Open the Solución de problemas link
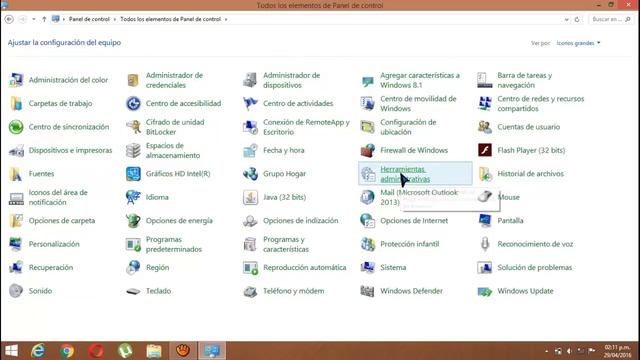Image resolution: width=640 pixels, height=360 pixels. tap(535, 267)
